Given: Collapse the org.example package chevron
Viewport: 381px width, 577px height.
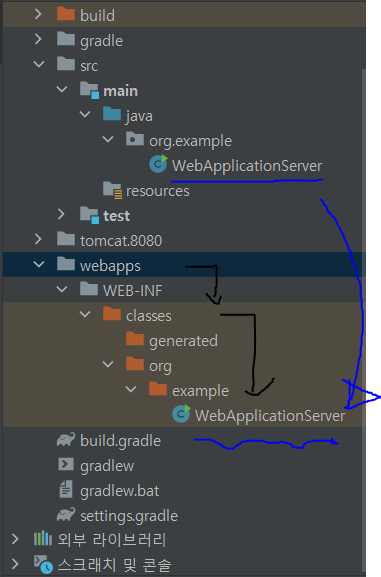Looking at the screenshot, I should 108,139.
